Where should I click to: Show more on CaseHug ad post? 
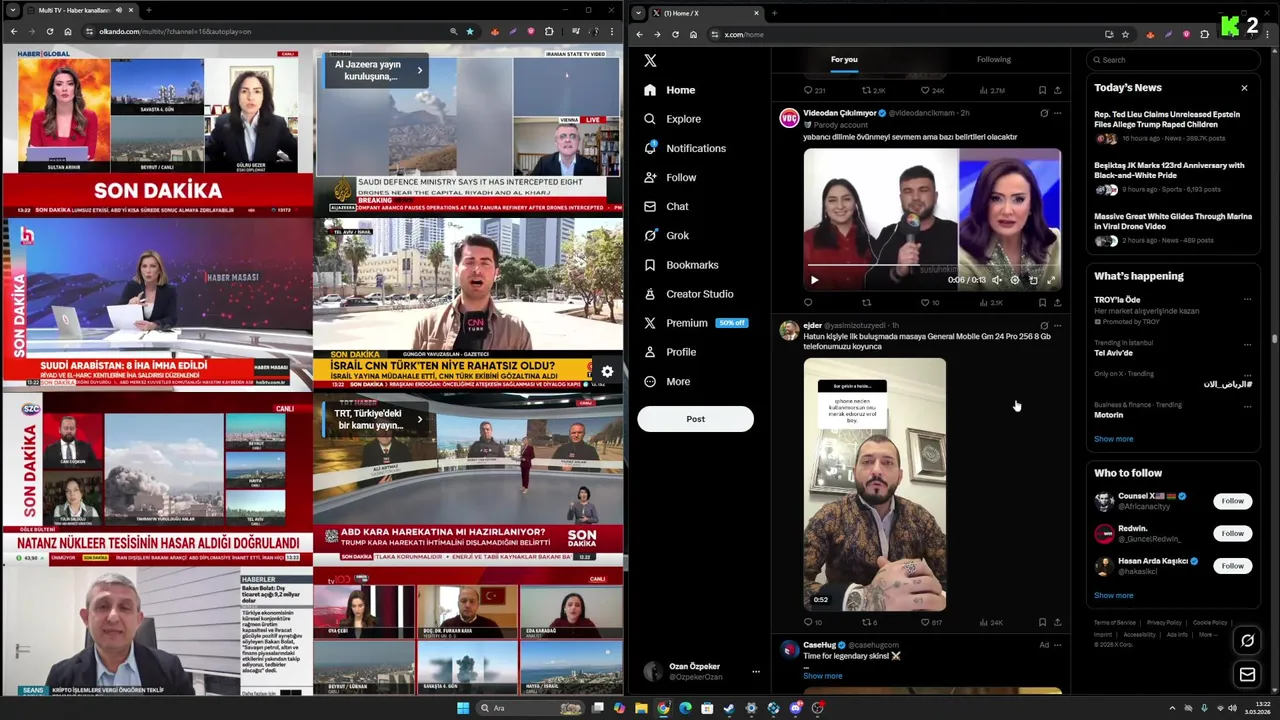[x=822, y=676]
